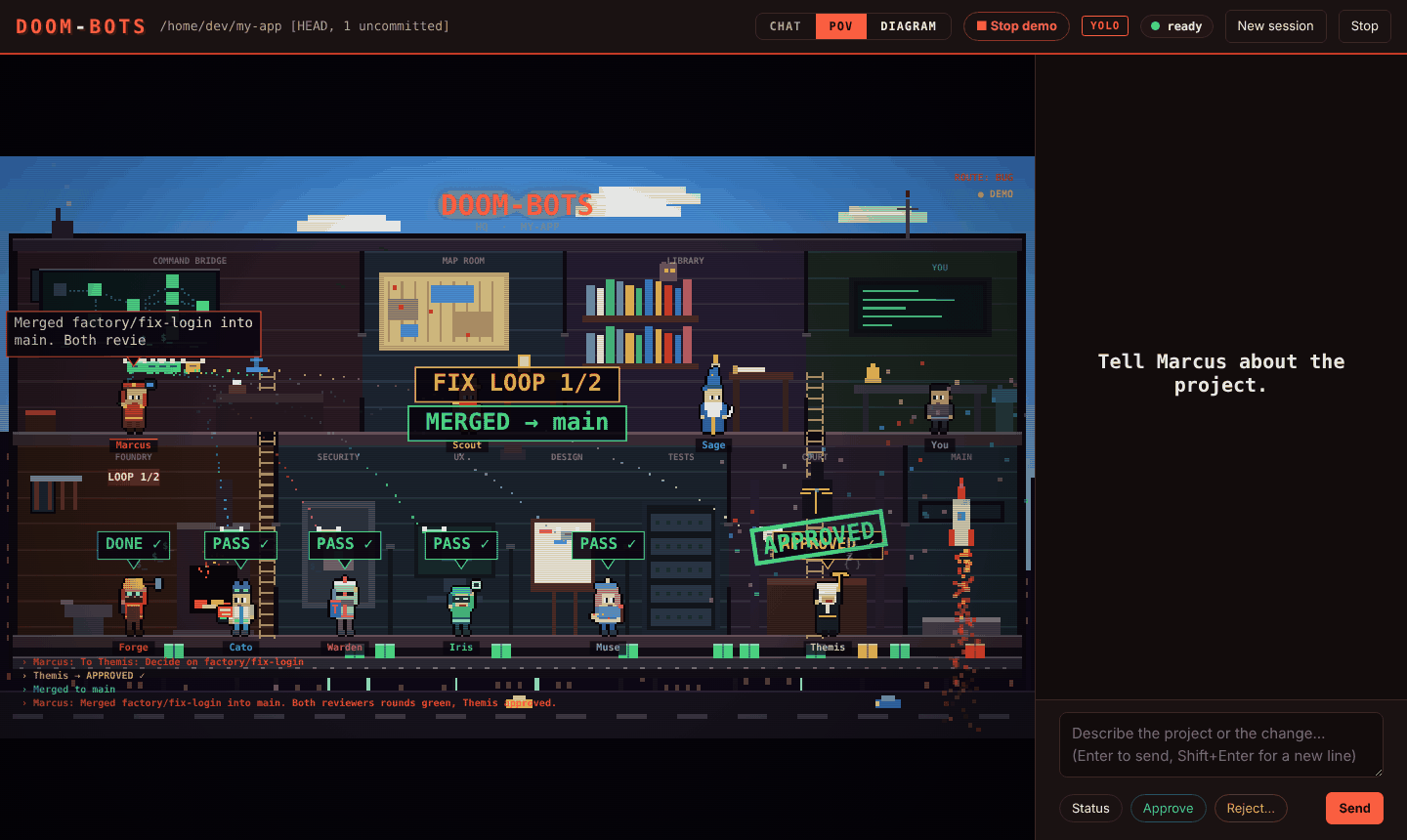This screenshot has width=1407, height=840.
Task: Click the library bookshelf
Action: pos(640,320)
